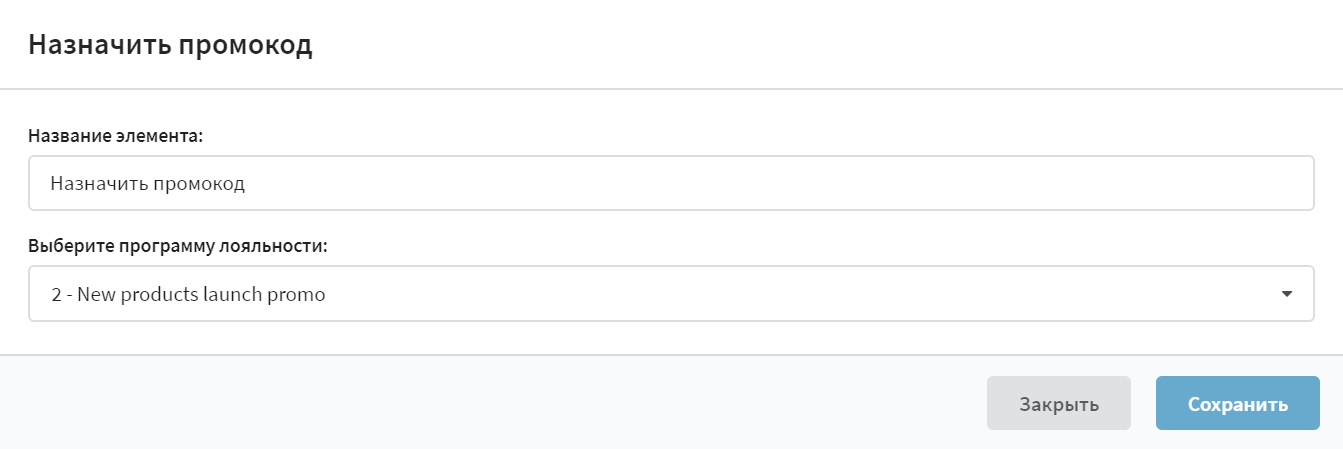Save the promo code using the Сохранить button
The width and height of the screenshot is (1343, 449).
(x=1238, y=403)
